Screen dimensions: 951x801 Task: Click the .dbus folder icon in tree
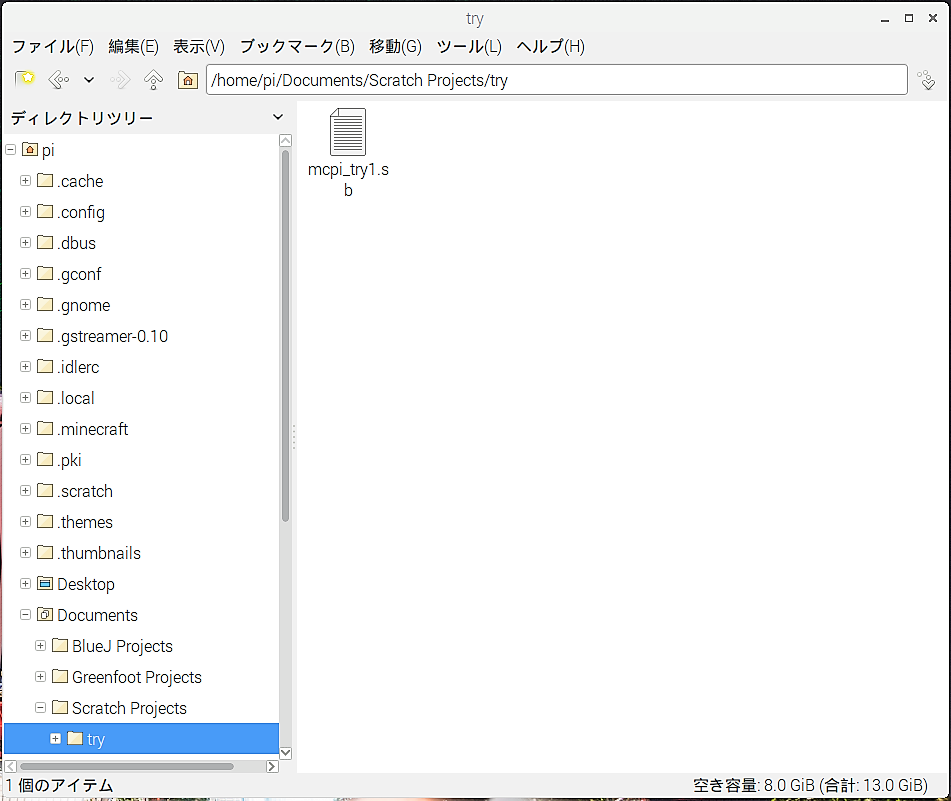45,242
